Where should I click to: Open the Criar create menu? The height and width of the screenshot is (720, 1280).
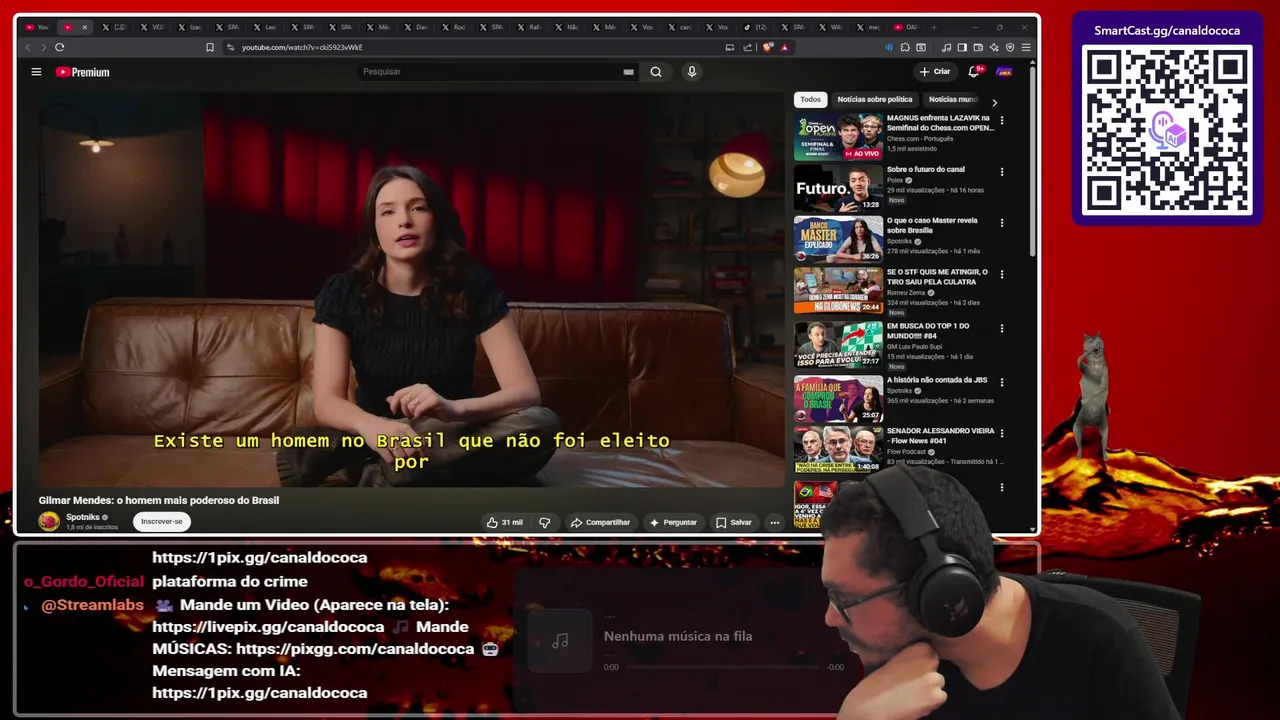[935, 72]
